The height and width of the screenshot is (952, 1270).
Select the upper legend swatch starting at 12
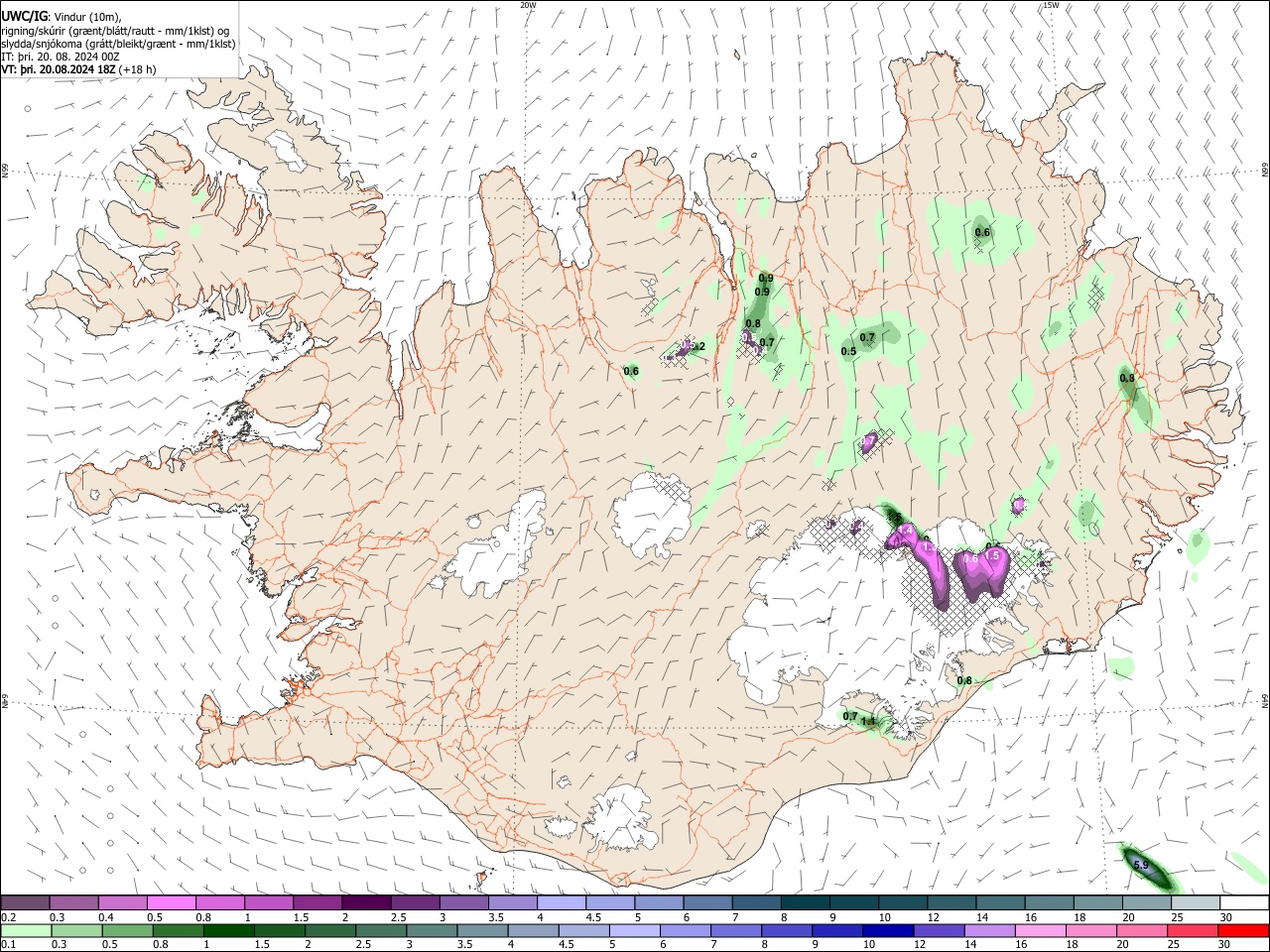click(952, 902)
